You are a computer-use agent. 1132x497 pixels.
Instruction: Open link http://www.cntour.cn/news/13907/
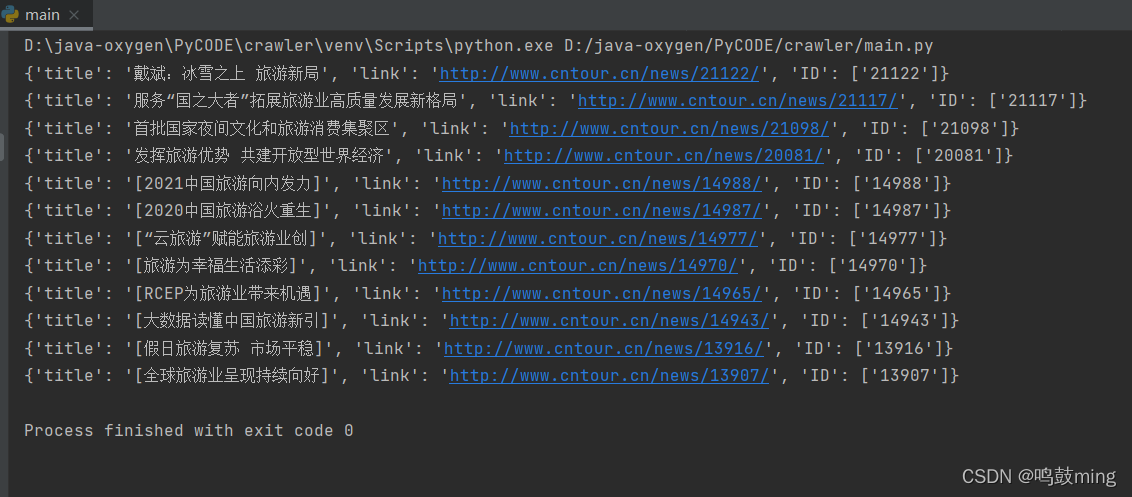point(609,376)
